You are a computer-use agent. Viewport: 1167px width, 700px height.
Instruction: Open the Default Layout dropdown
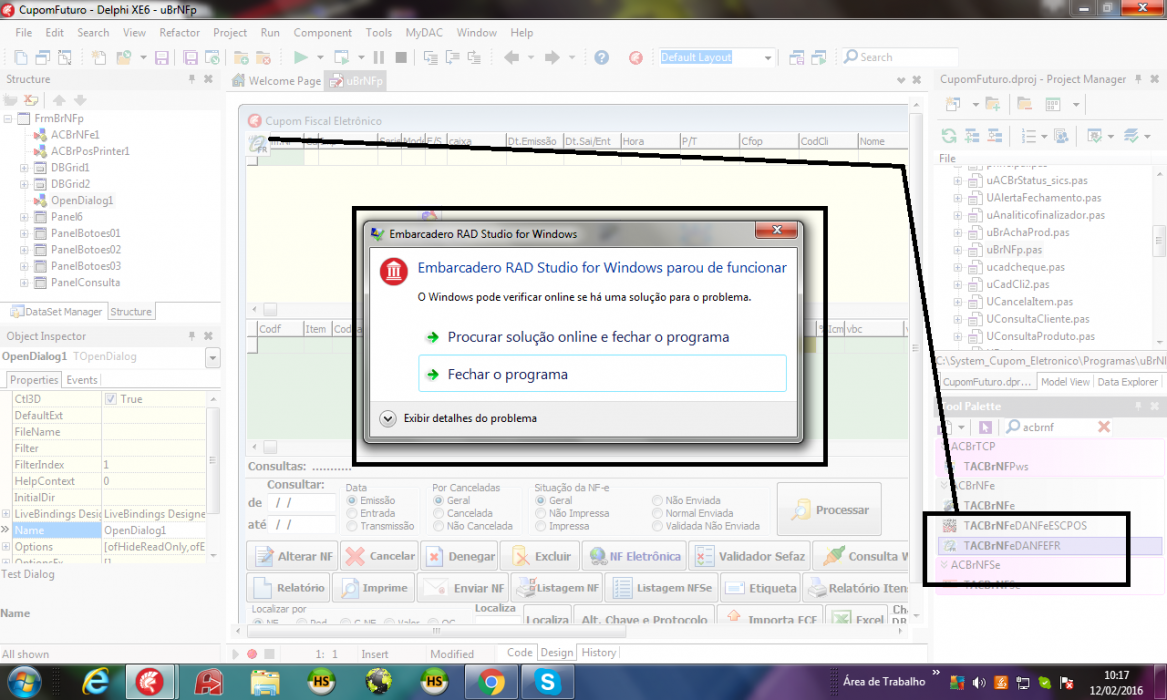(x=767, y=57)
